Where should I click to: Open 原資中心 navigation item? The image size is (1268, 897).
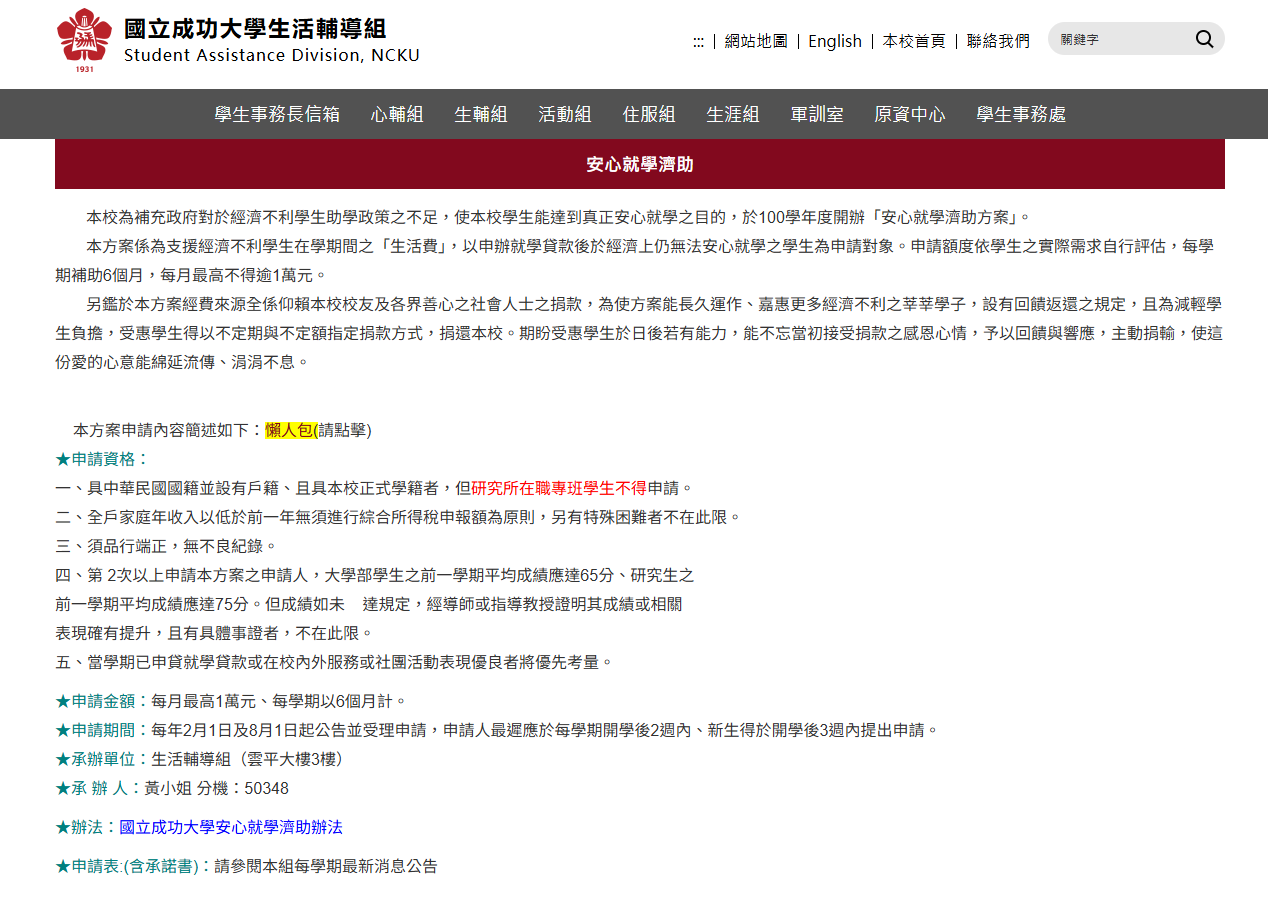click(909, 114)
